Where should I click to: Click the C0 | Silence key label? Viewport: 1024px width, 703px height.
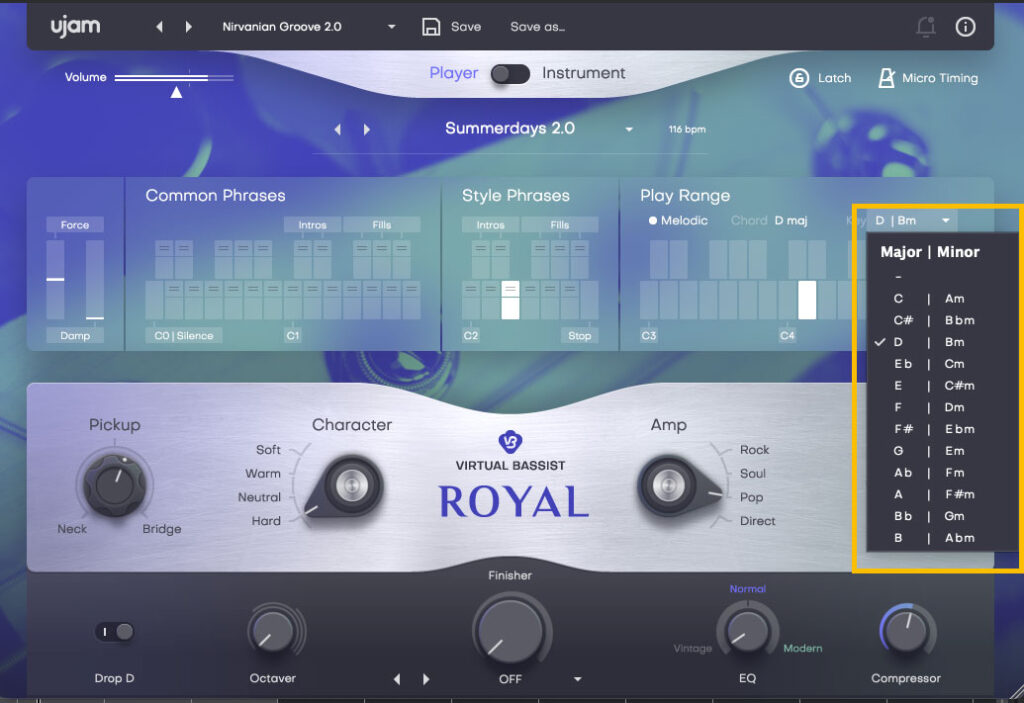click(184, 335)
